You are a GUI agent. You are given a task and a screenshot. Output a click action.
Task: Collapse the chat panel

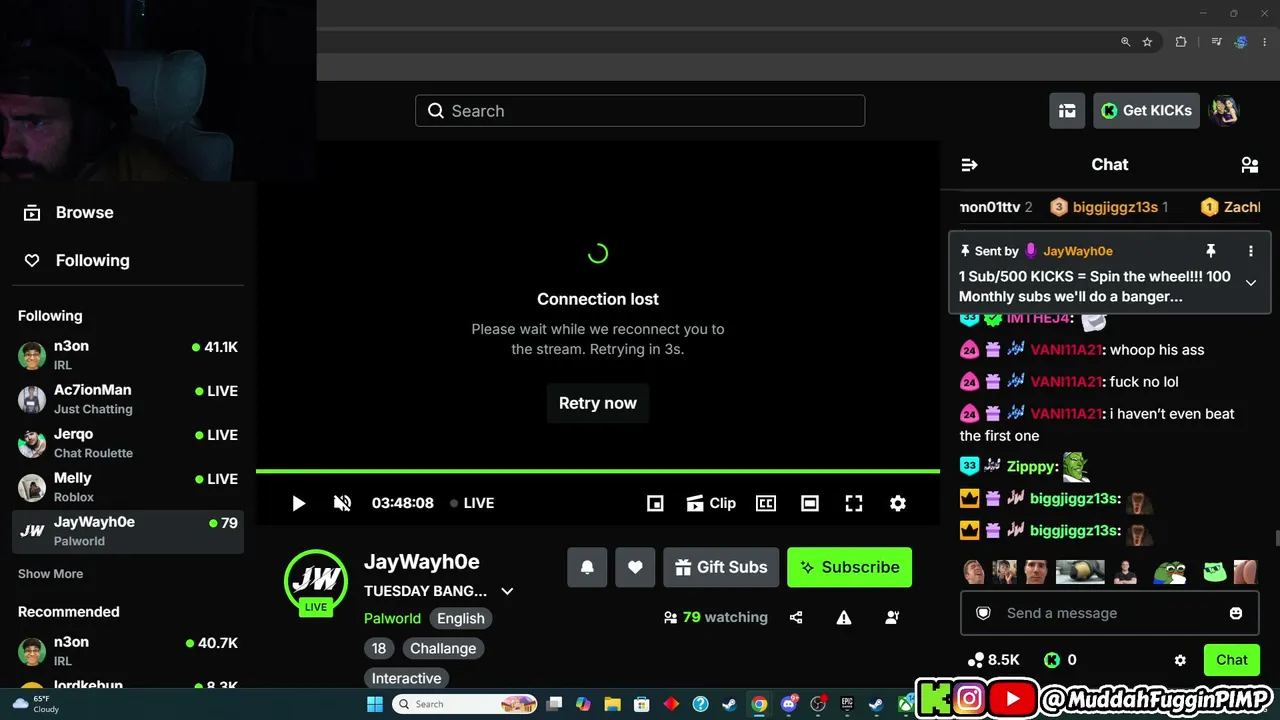click(x=969, y=165)
